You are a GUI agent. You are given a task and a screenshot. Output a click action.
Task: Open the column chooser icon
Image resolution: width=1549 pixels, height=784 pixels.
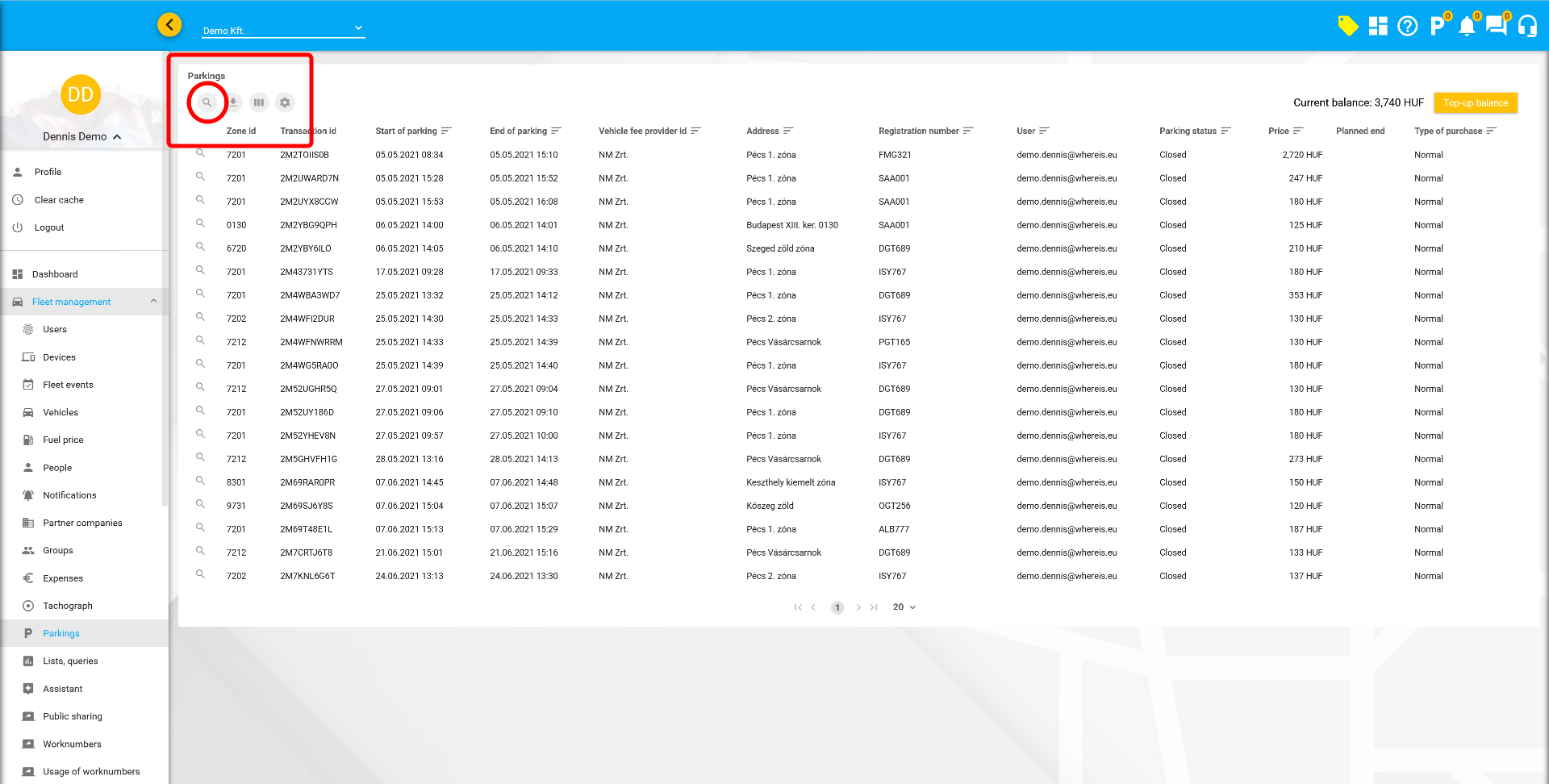[x=259, y=102]
